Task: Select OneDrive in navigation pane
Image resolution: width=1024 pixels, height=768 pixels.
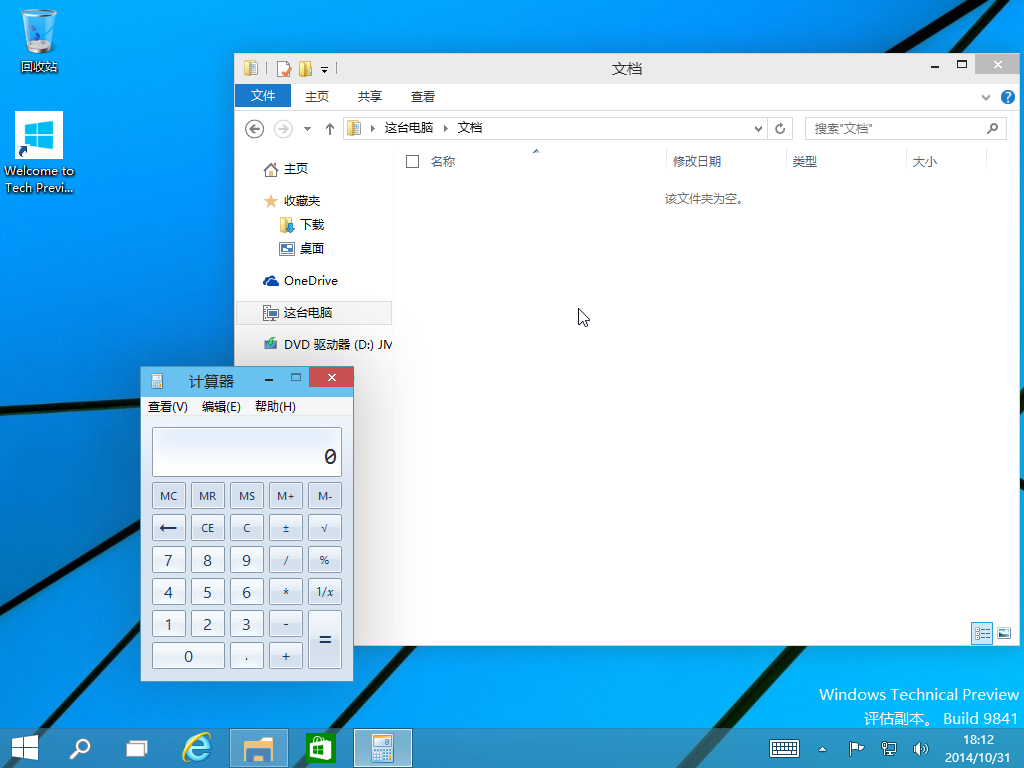Action: click(x=300, y=281)
